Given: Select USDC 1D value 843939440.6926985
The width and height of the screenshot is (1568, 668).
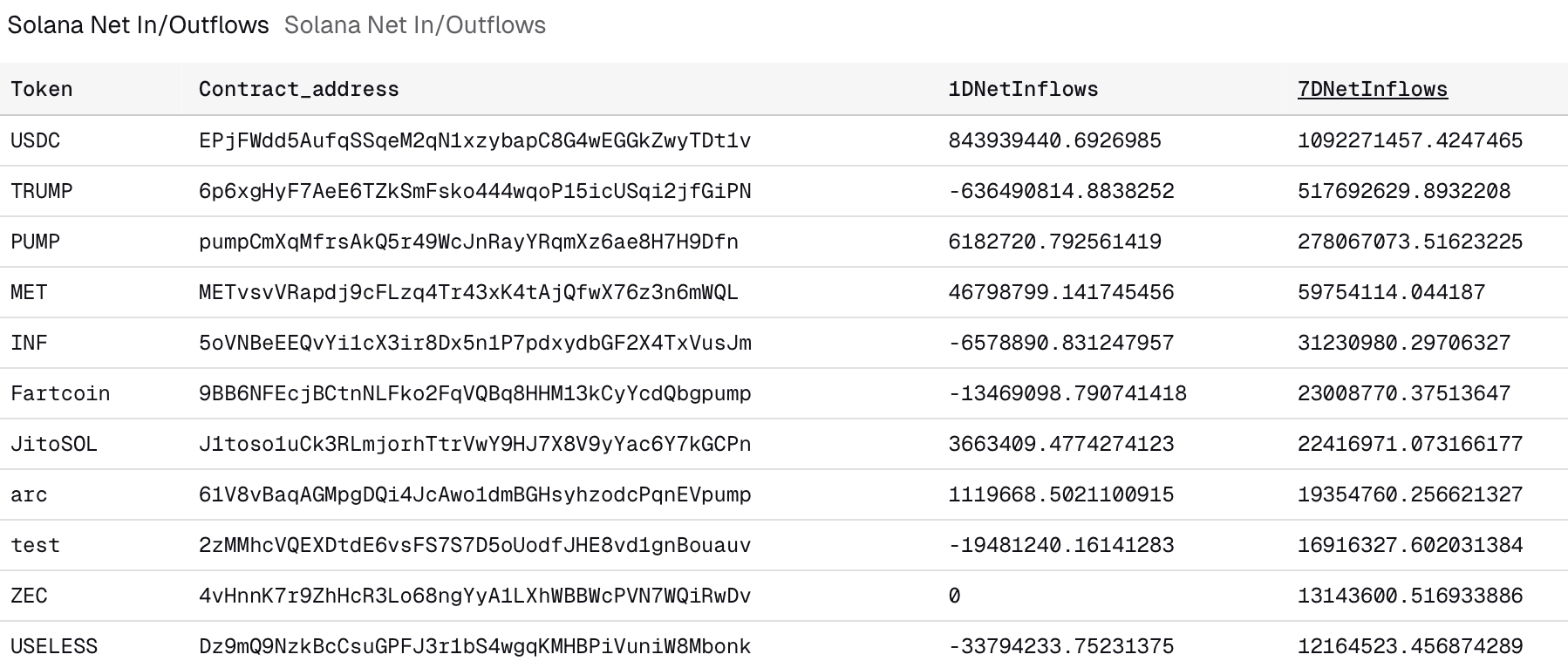Looking at the screenshot, I should click(1054, 140).
